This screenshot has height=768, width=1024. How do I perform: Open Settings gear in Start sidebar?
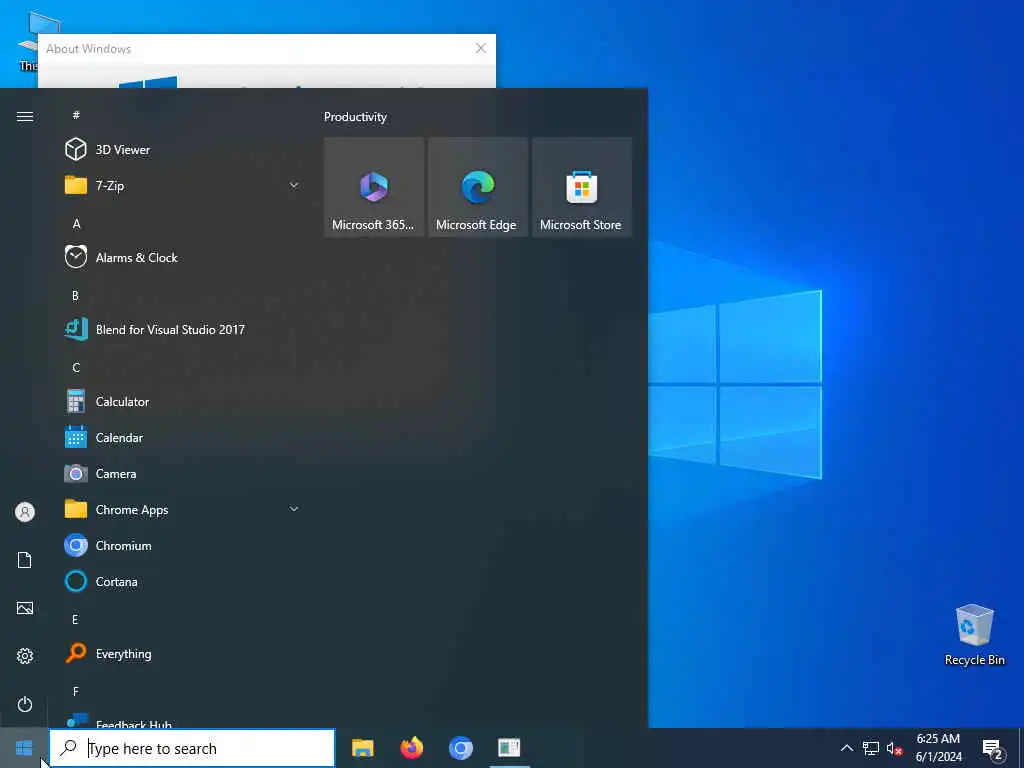(x=25, y=656)
